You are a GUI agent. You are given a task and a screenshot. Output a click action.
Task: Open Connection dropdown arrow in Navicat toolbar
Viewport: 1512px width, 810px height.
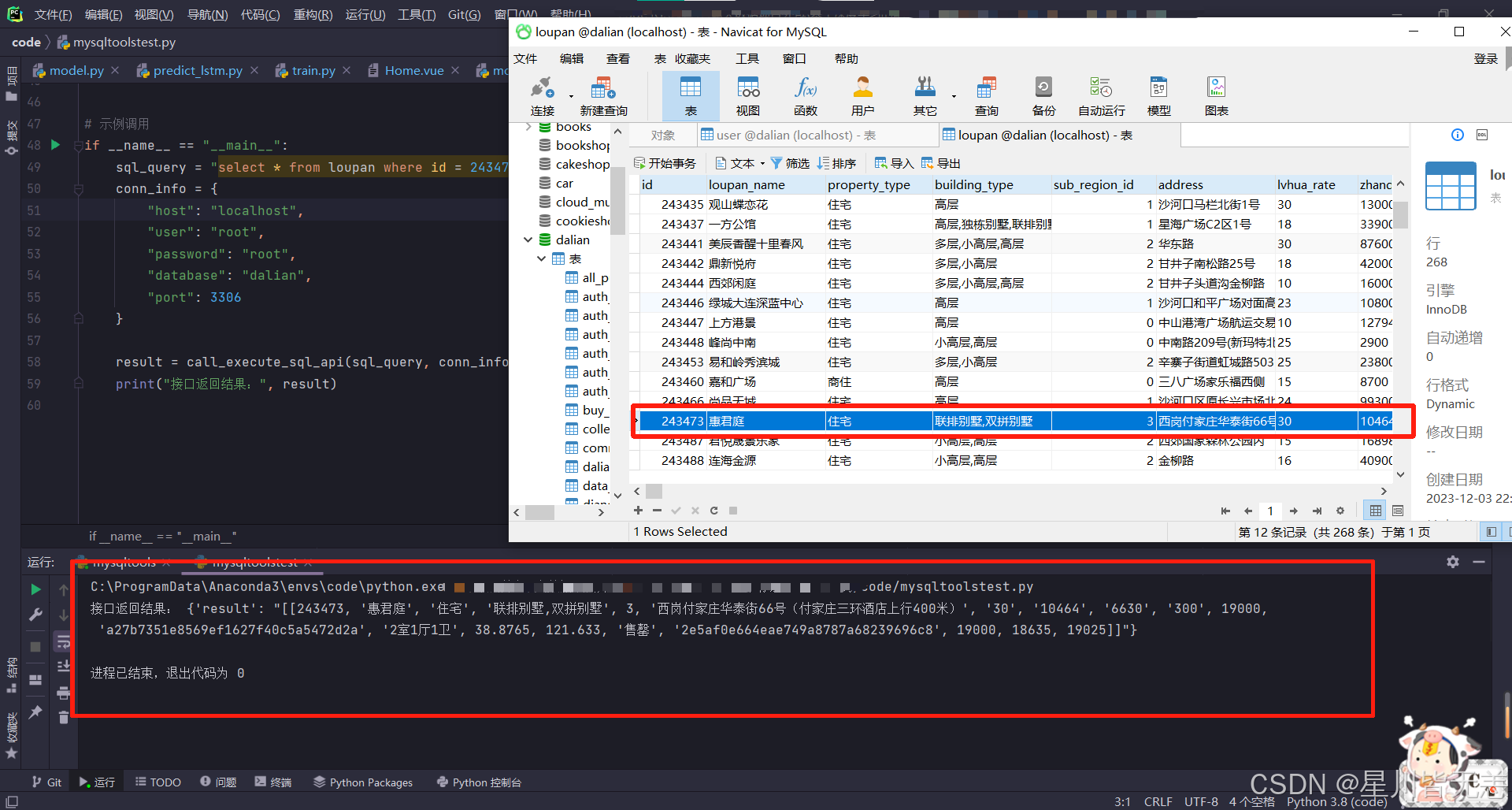(571, 96)
